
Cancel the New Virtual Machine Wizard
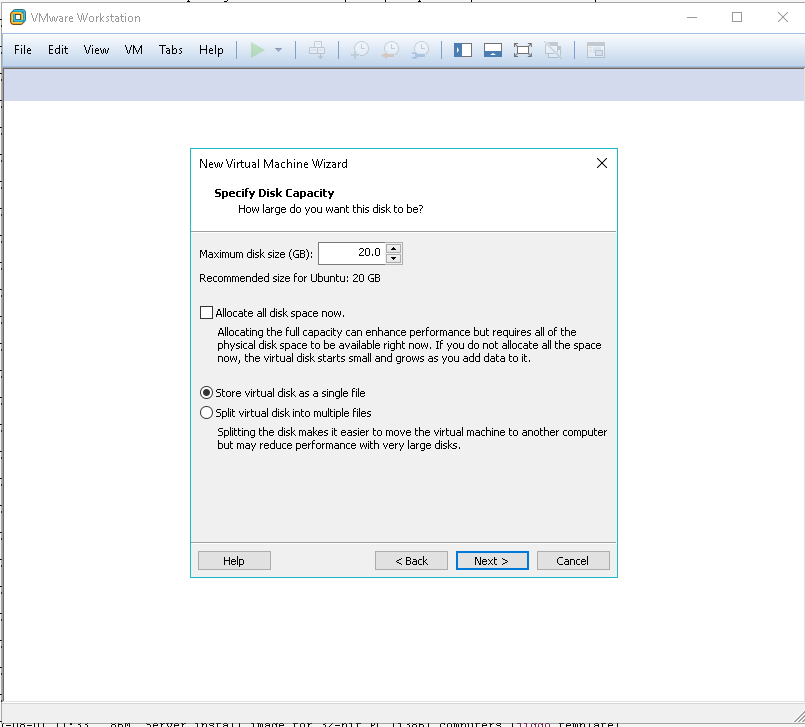pyautogui.click(x=573, y=561)
